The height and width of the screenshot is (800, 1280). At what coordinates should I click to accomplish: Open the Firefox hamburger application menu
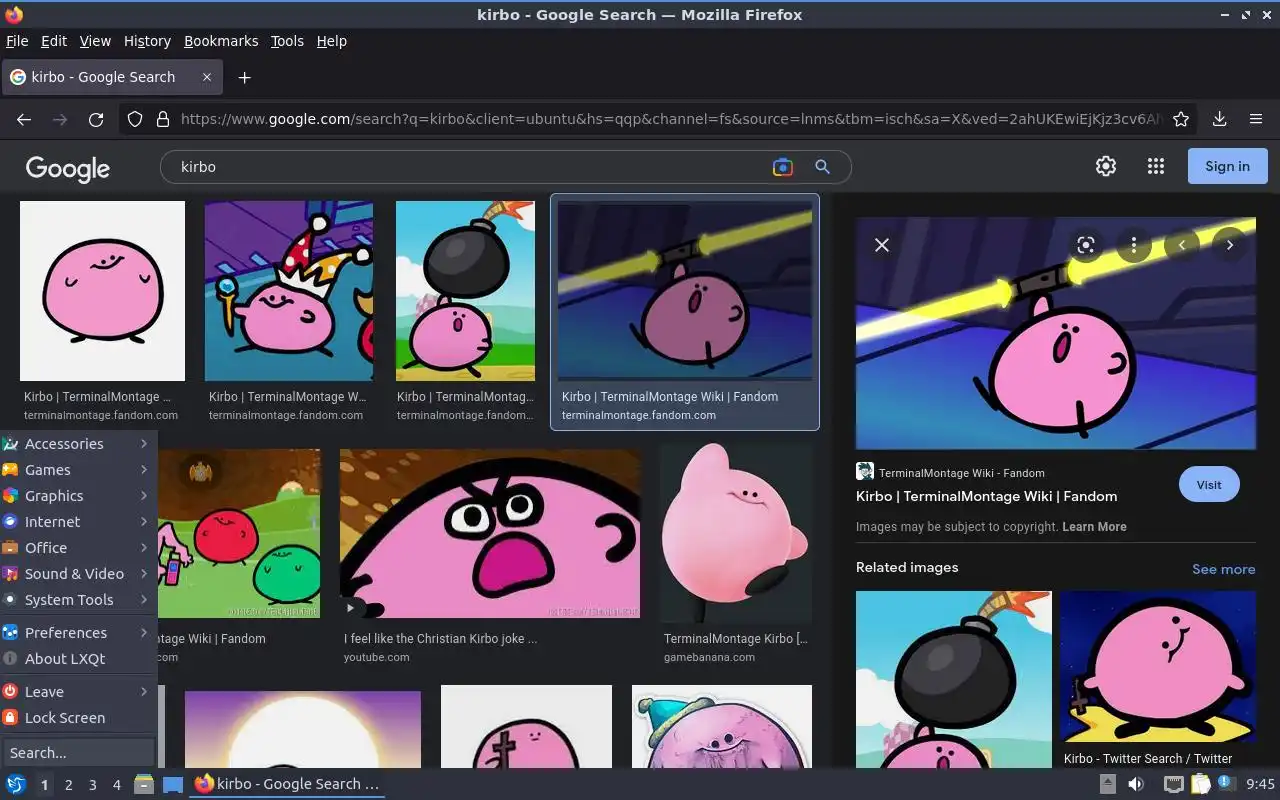1256,119
